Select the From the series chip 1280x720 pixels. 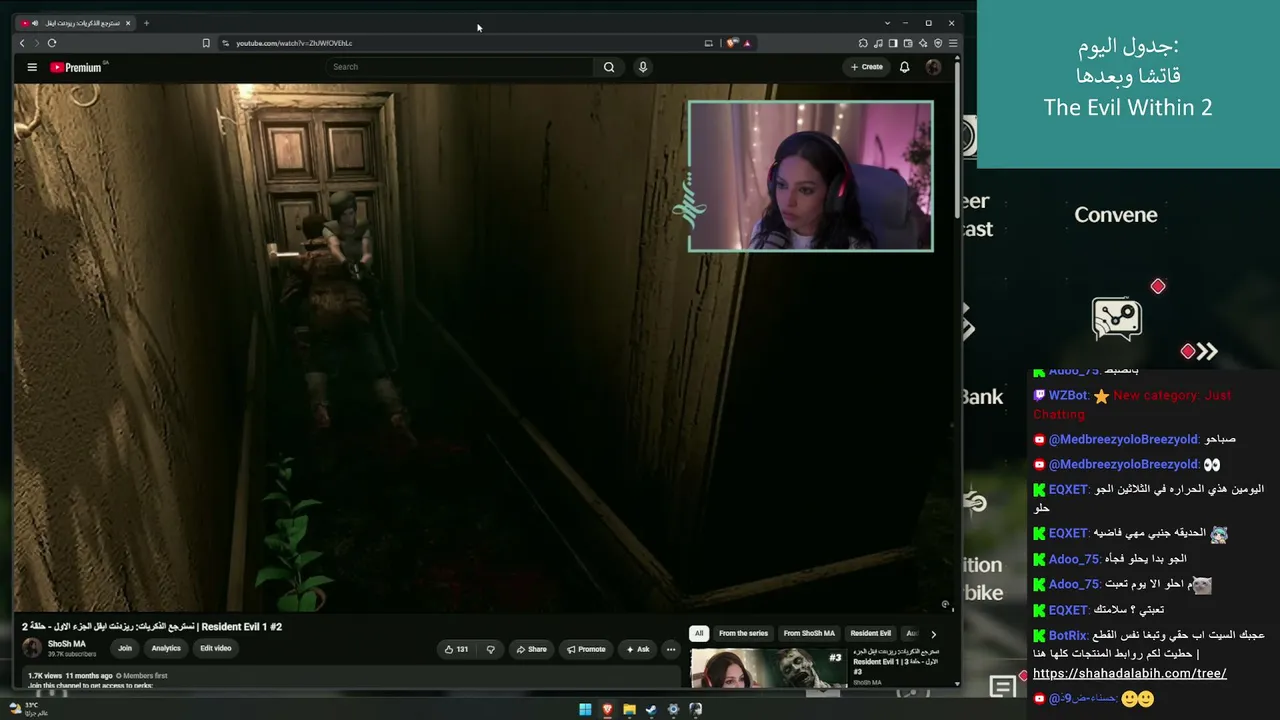coord(743,633)
